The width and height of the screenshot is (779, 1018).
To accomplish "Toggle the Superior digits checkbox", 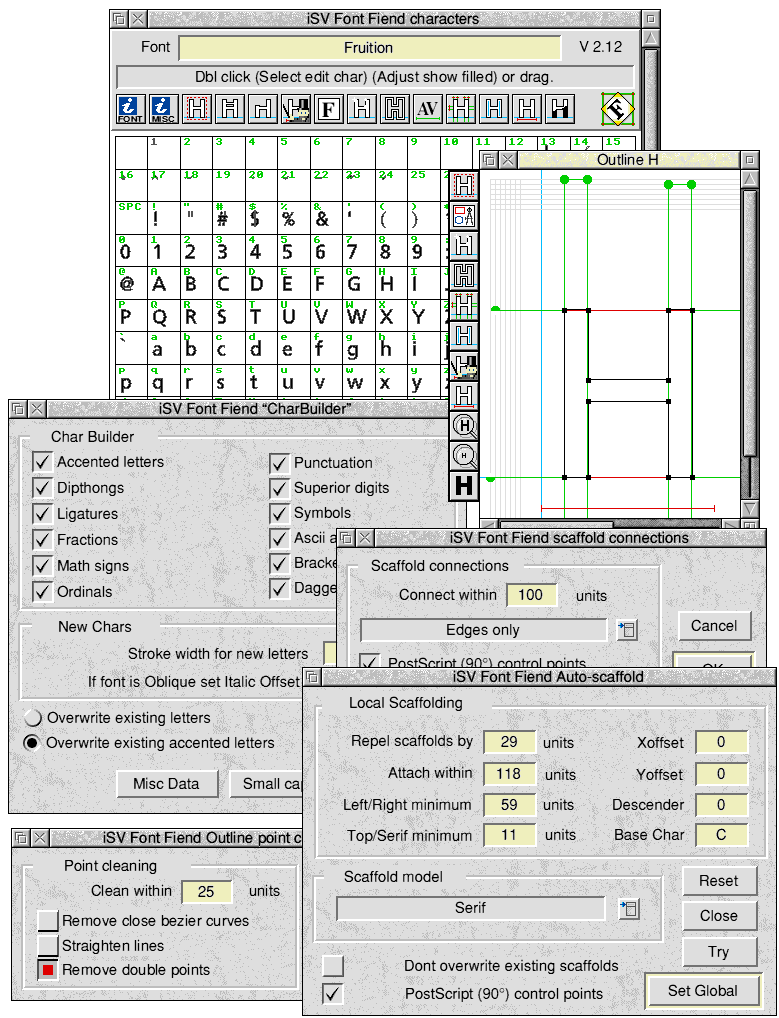I will pyautogui.click(x=279, y=488).
